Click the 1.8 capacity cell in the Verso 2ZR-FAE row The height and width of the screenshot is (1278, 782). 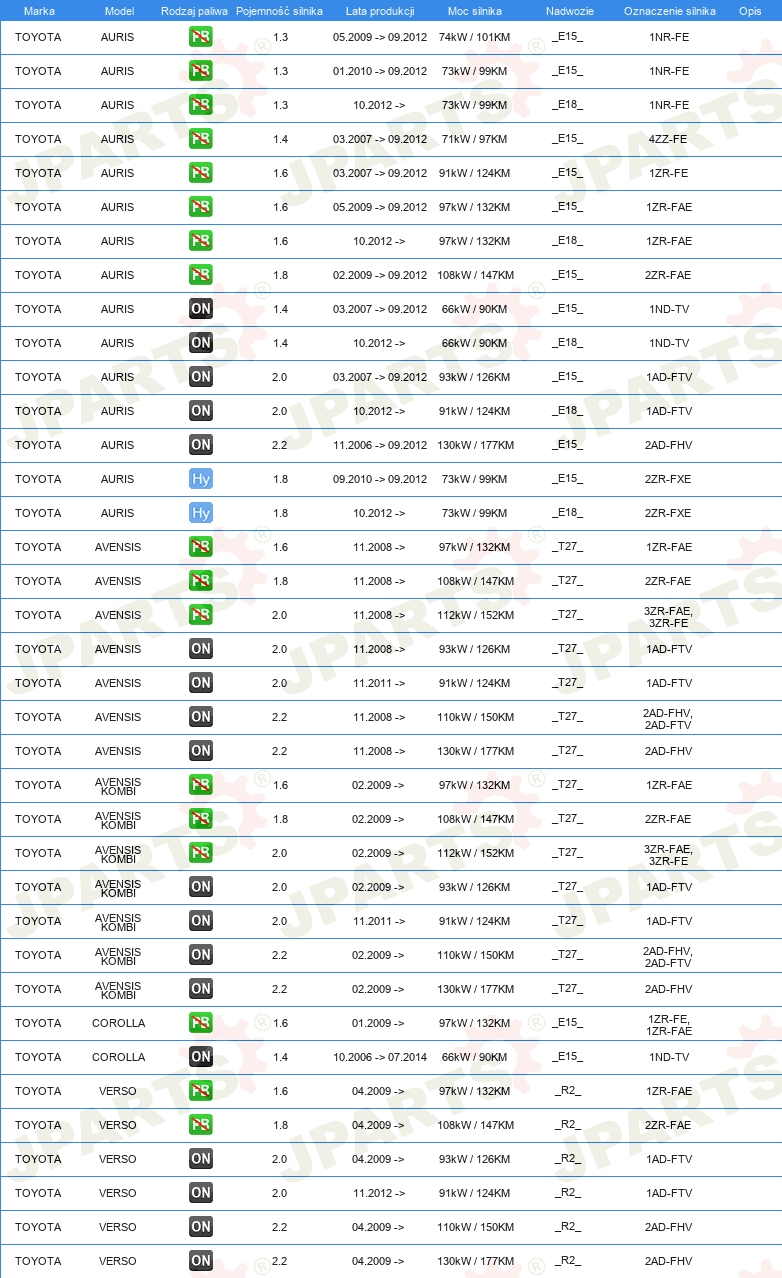[x=280, y=1125]
